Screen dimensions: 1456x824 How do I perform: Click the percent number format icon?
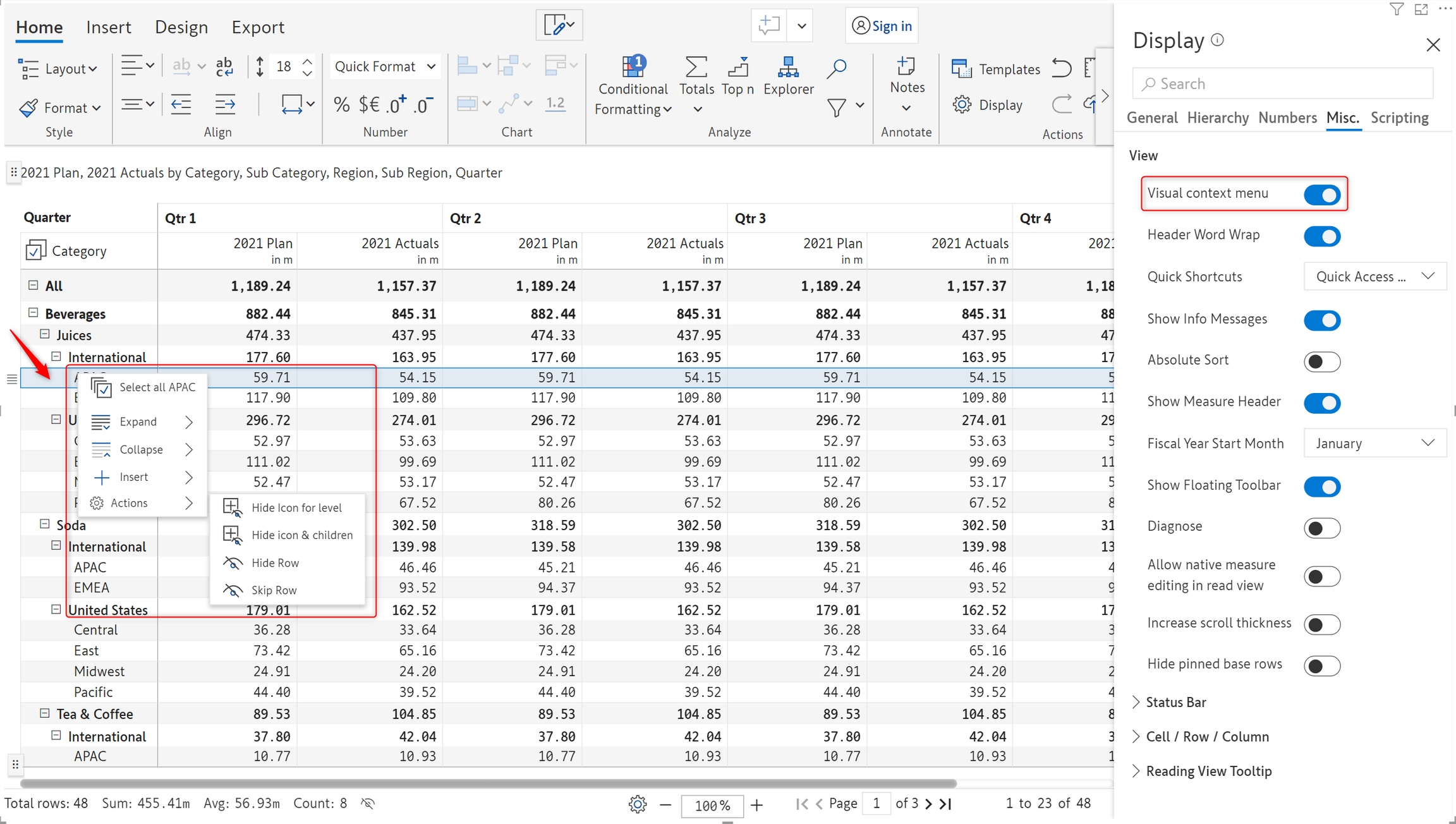pyautogui.click(x=341, y=104)
